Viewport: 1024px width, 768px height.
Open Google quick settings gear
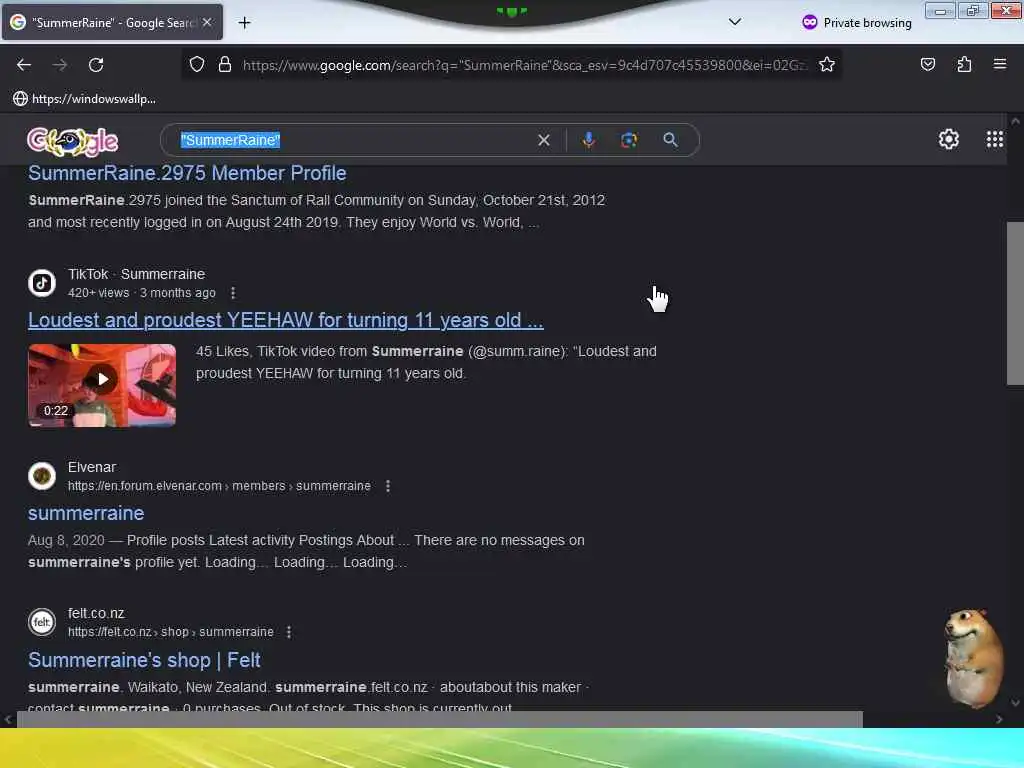point(948,139)
